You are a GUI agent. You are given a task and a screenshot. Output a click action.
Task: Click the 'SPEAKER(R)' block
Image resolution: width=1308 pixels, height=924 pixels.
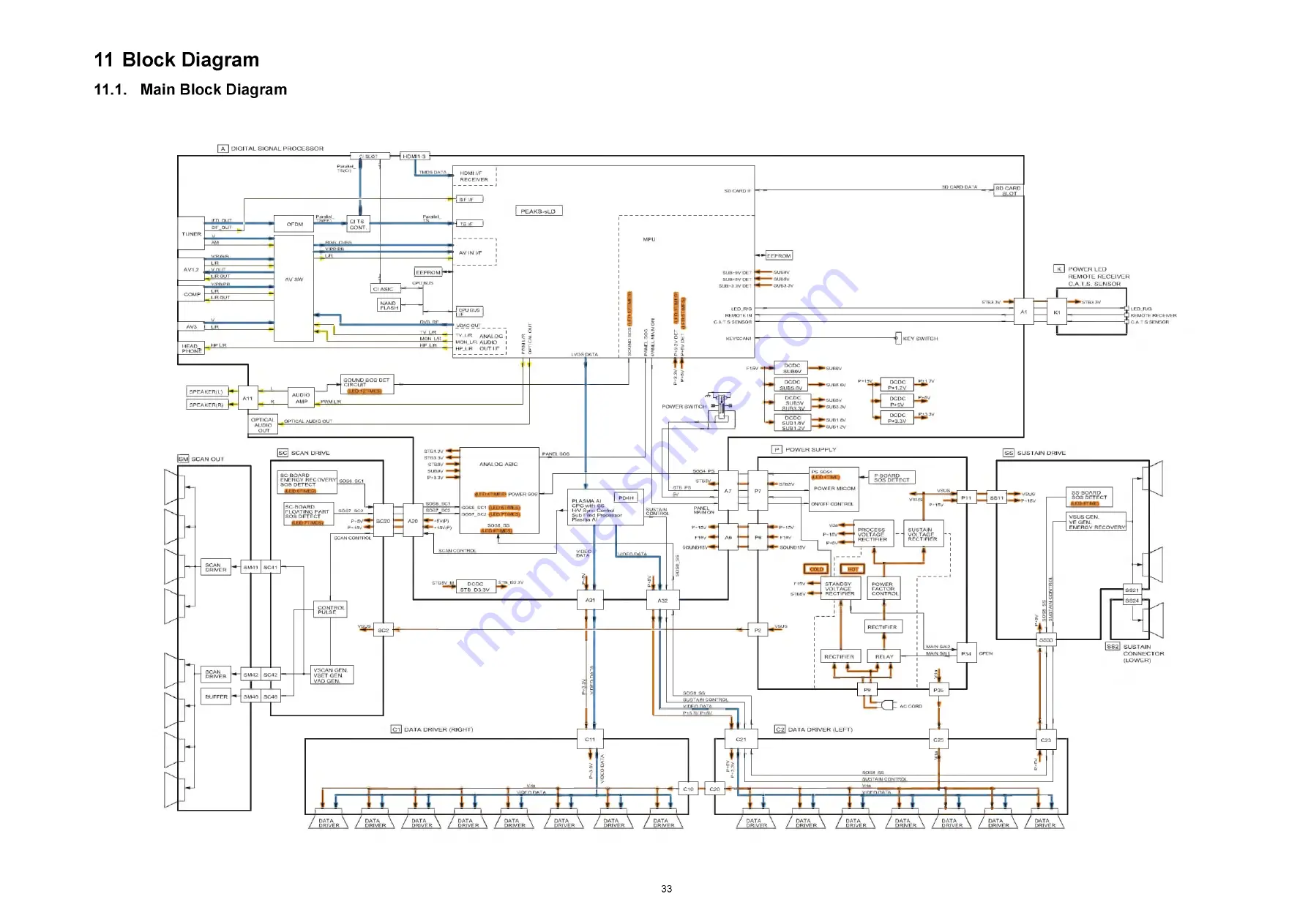click(x=206, y=405)
